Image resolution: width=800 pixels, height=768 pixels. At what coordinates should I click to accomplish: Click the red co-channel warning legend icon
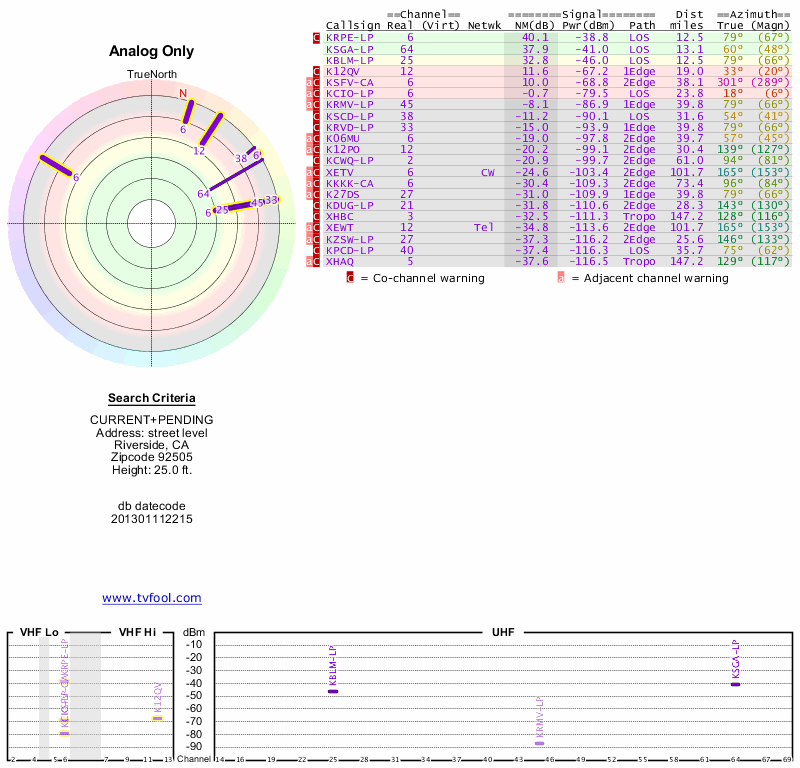[x=351, y=278]
